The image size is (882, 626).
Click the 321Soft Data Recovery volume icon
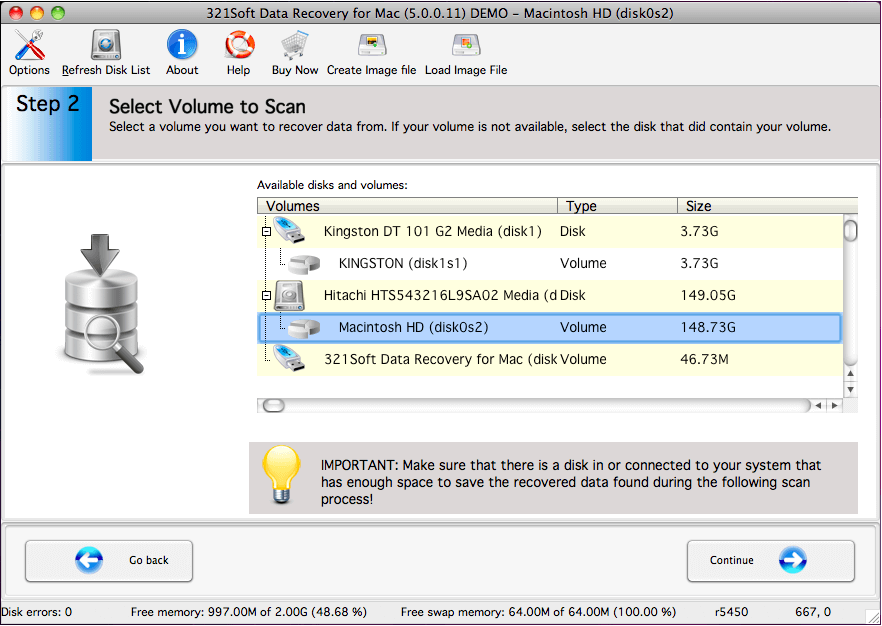(289, 359)
